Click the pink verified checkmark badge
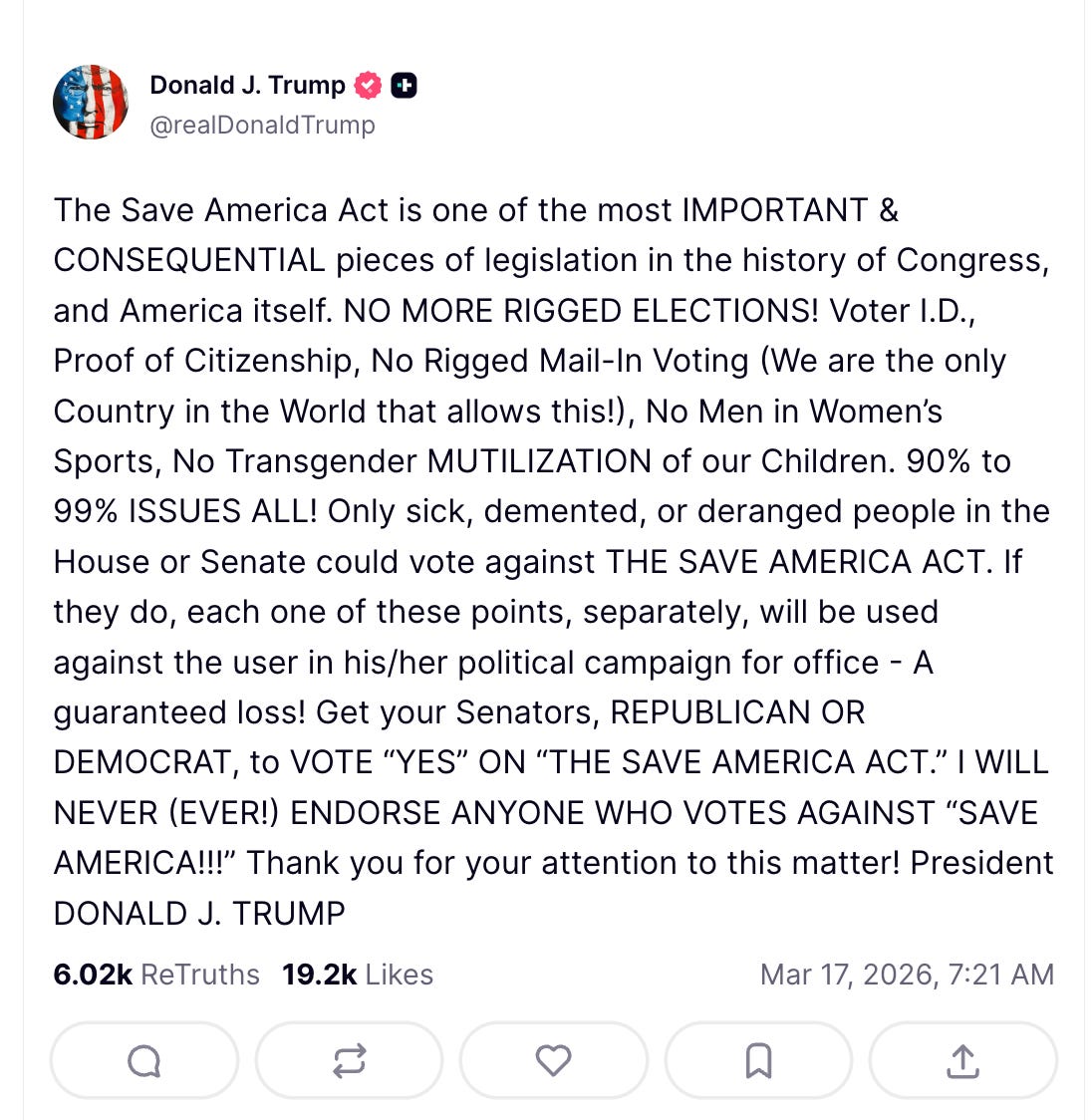This screenshot has height=1120, width=1092. click(x=368, y=85)
